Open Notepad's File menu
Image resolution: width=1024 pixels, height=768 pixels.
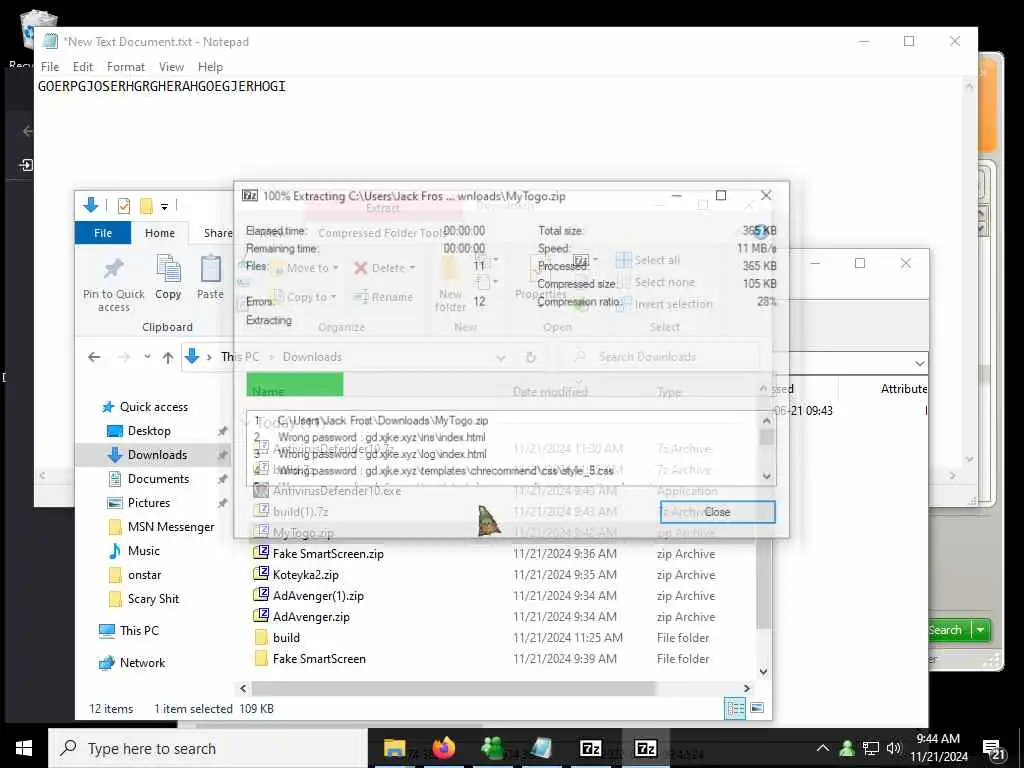click(x=50, y=67)
